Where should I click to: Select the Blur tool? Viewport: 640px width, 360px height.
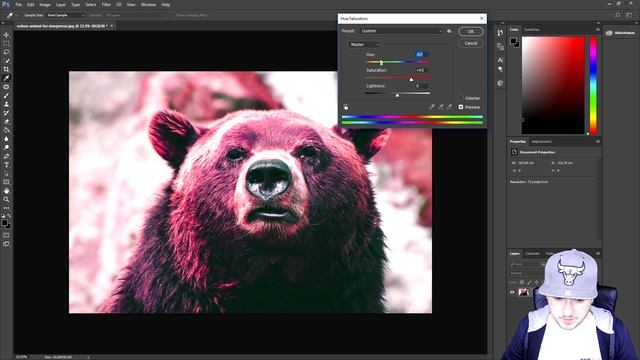[6, 138]
